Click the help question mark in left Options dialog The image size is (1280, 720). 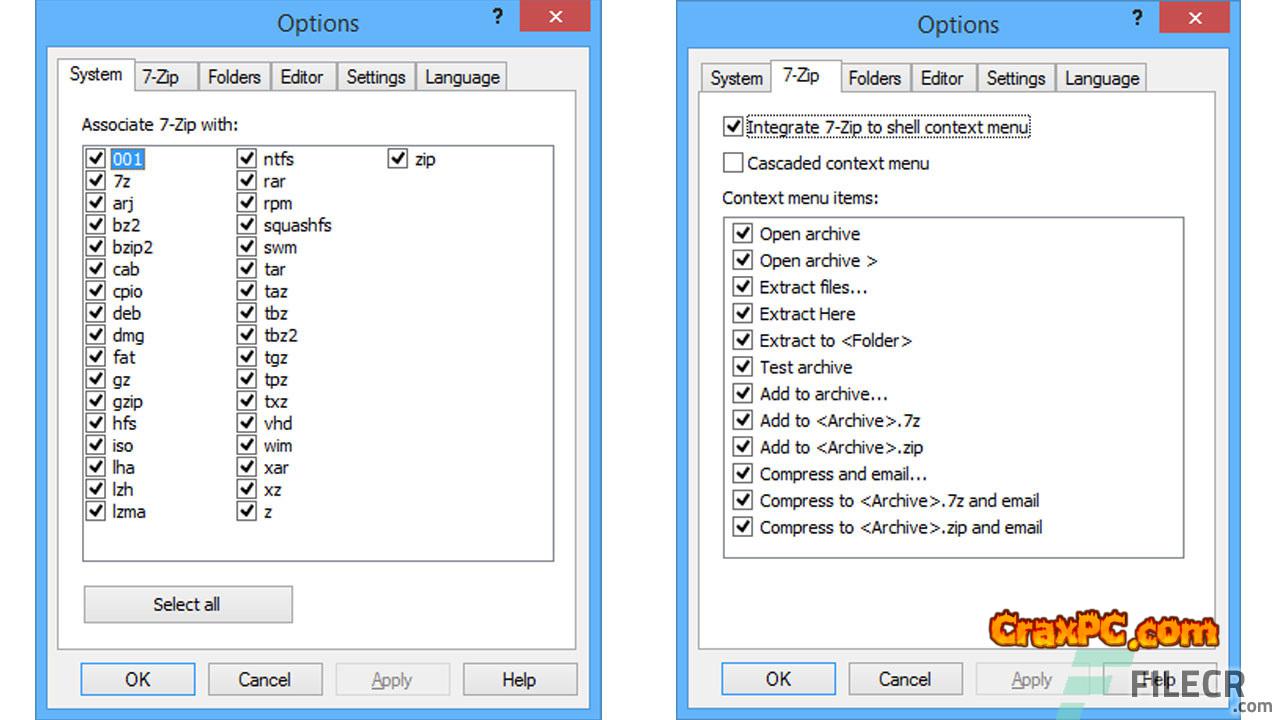497,16
